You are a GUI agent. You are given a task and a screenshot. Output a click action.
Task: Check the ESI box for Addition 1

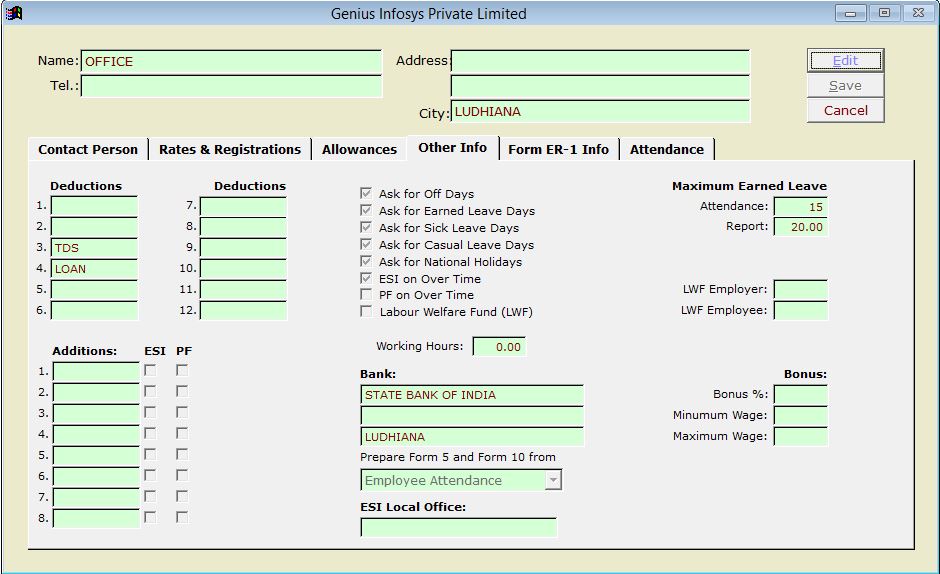[x=150, y=371]
